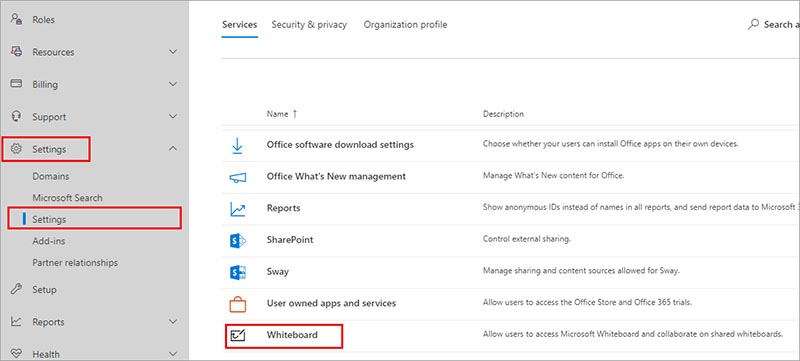The image size is (800, 361).
Task: Expand the Health menu chevron
Action: click(173, 353)
